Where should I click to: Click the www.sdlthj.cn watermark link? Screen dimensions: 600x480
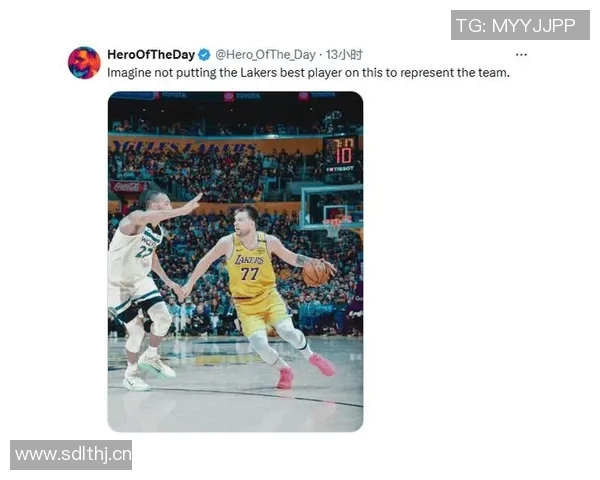pyautogui.click(x=71, y=455)
